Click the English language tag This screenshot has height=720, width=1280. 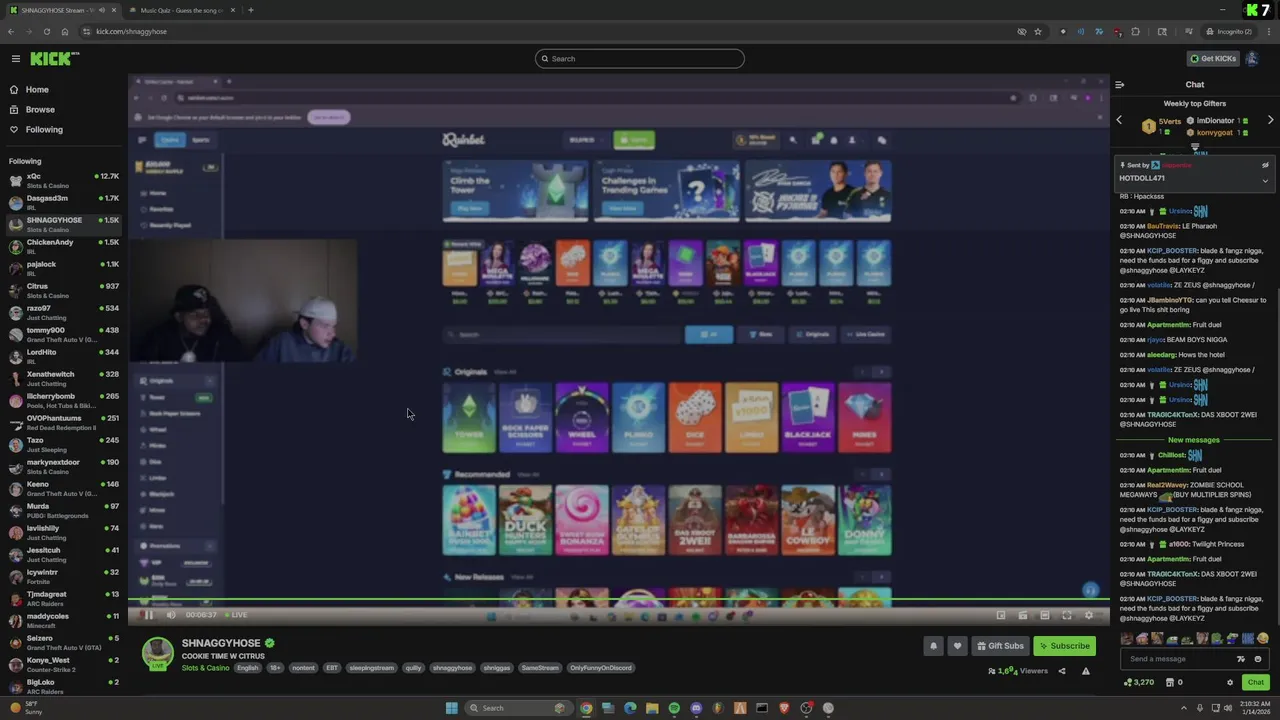click(247, 668)
